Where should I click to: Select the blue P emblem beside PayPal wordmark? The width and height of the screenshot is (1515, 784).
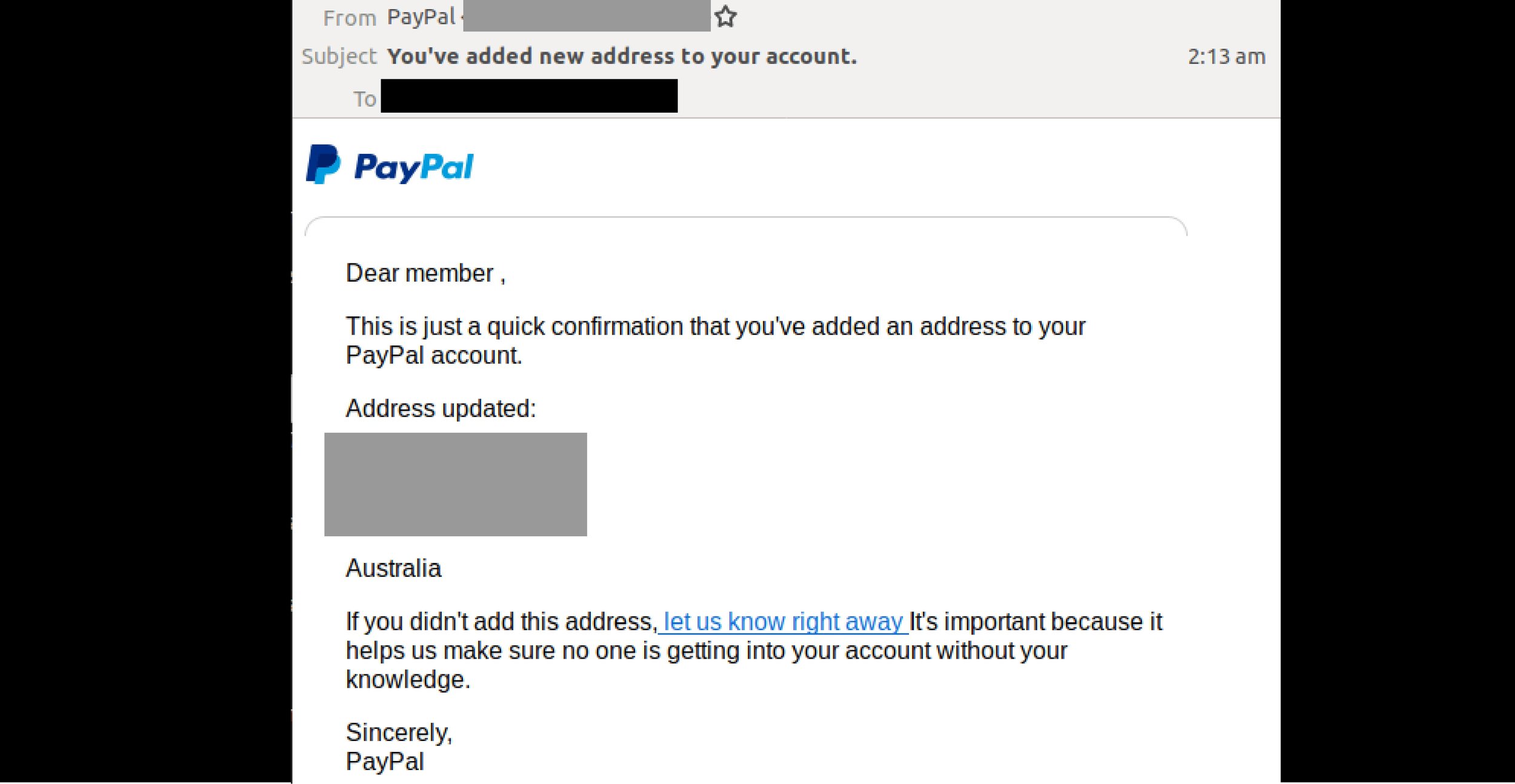322,165
